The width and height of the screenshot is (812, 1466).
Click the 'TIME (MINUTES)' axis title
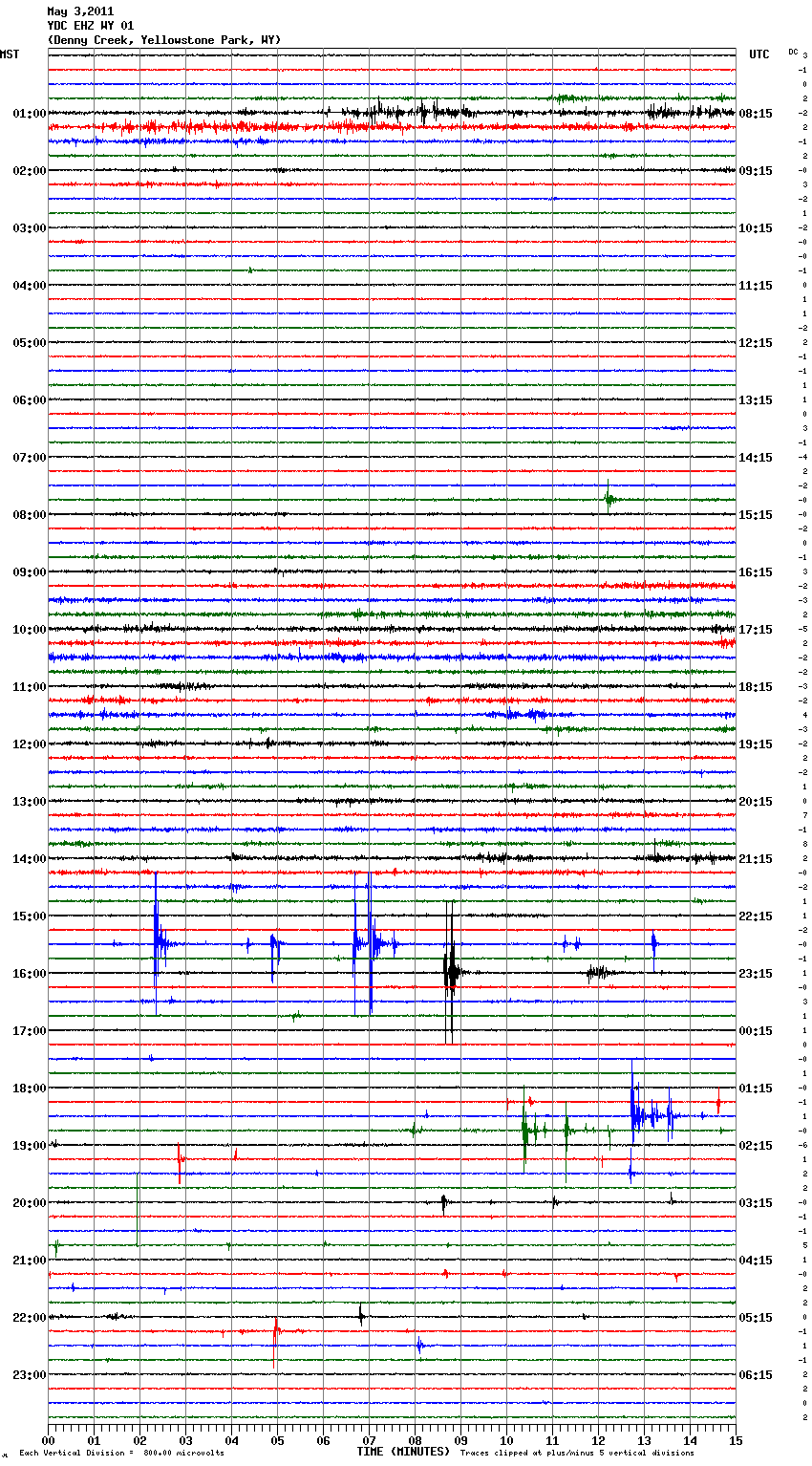(403, 1452)
